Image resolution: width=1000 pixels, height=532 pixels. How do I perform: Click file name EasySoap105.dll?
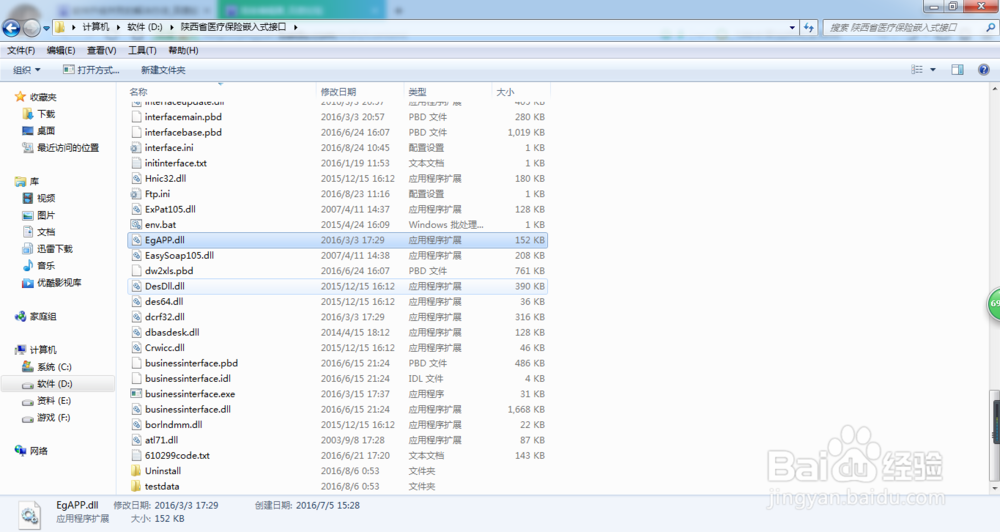click(179, 255)
